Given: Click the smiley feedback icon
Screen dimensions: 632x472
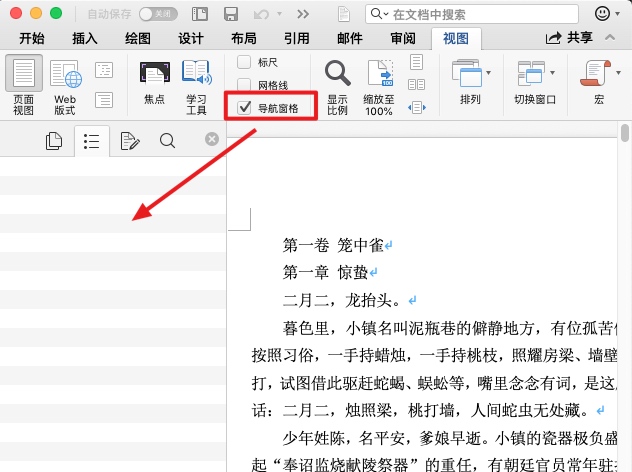Looking at the screenshot, I should coord(602,14).
